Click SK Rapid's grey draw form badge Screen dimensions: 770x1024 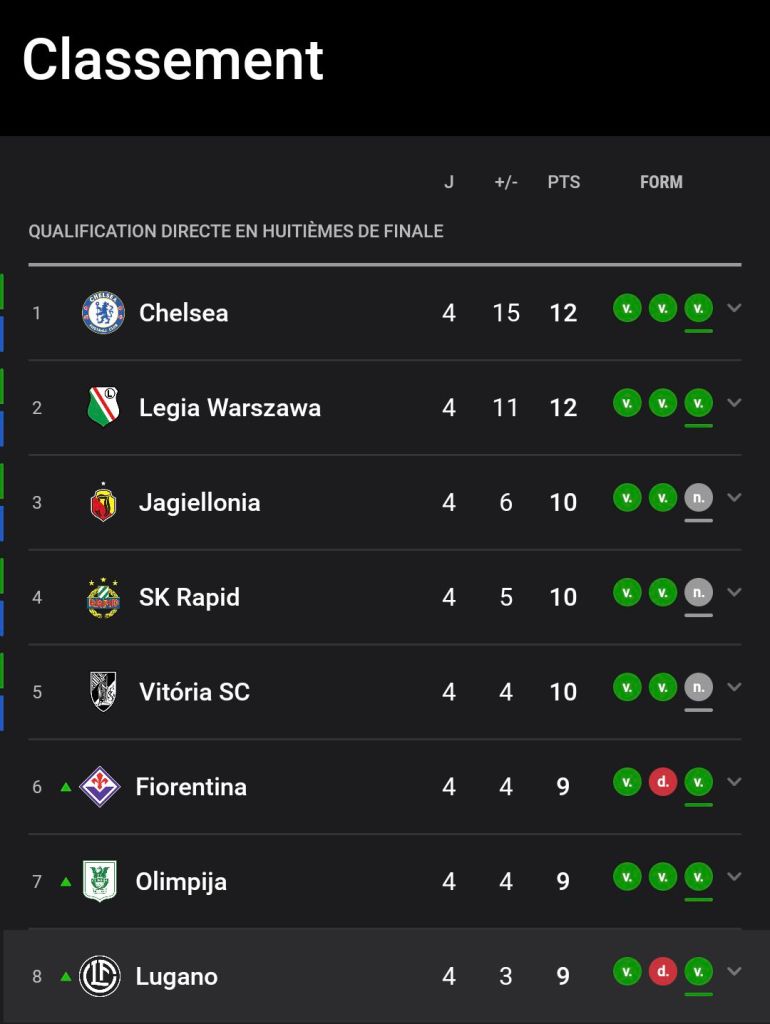(x=698, y=592)
